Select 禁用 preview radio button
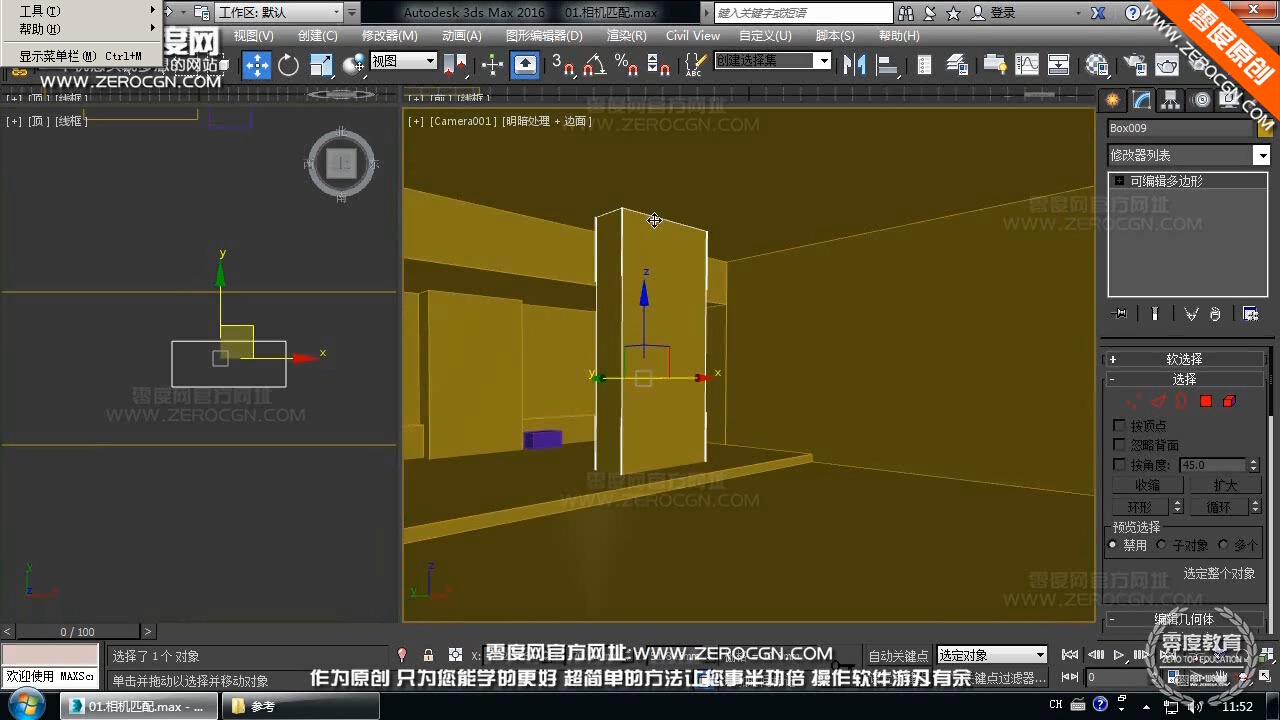 point(1112,545)
